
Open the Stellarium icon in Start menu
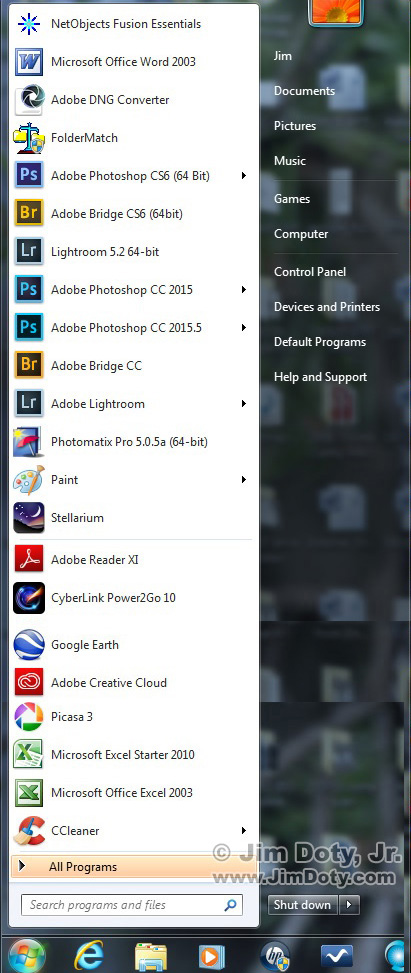tap(29, 518)
